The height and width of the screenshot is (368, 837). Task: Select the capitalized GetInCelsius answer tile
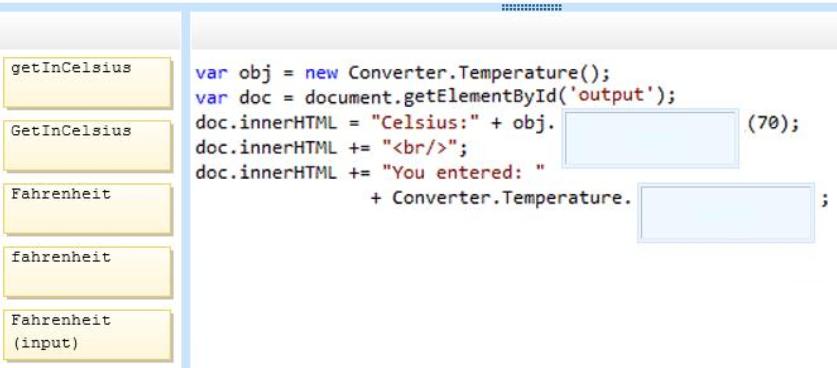(88, 146)
